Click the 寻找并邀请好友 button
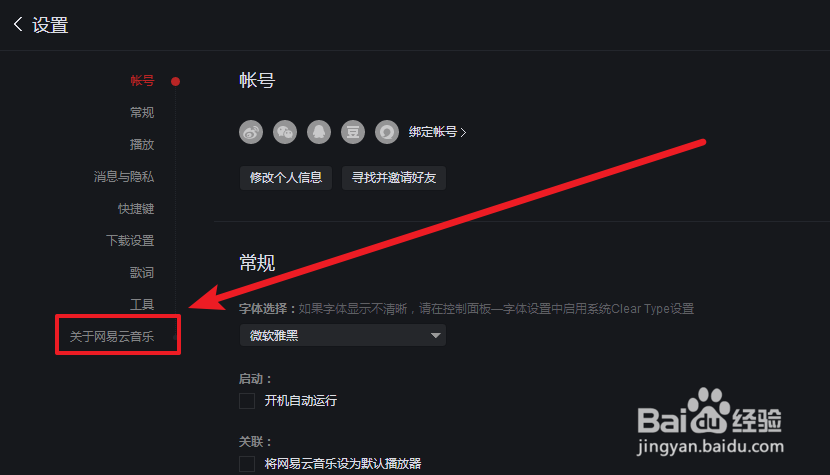 tap(394, 177)
